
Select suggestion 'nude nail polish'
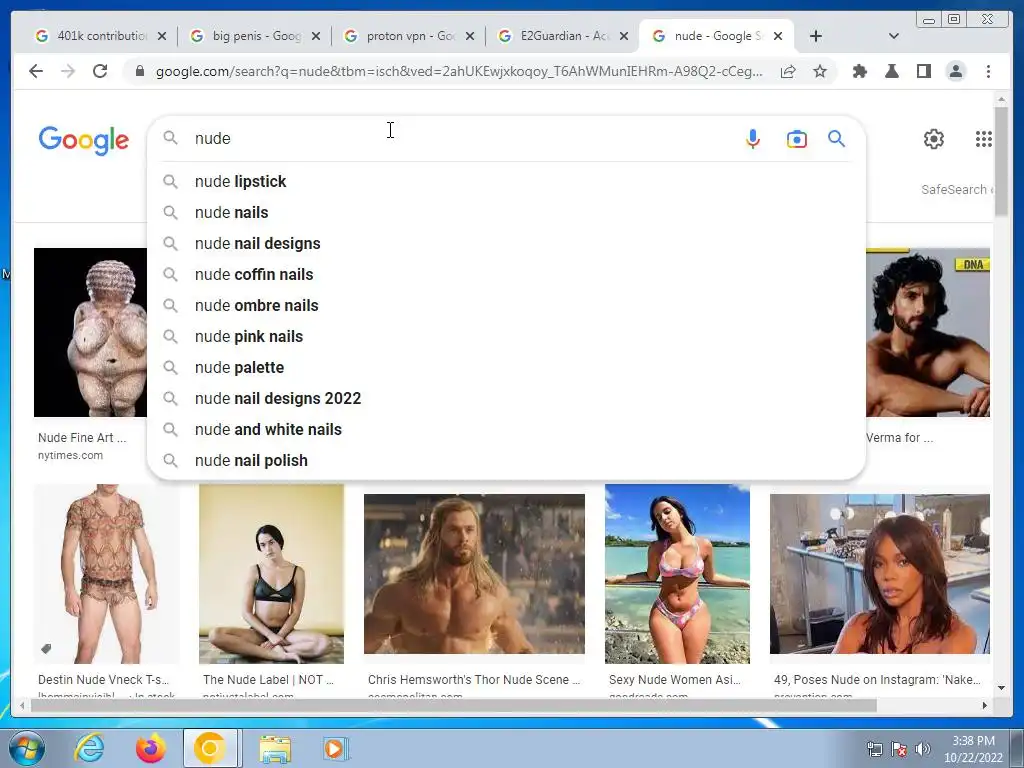[x=507, y=460]
